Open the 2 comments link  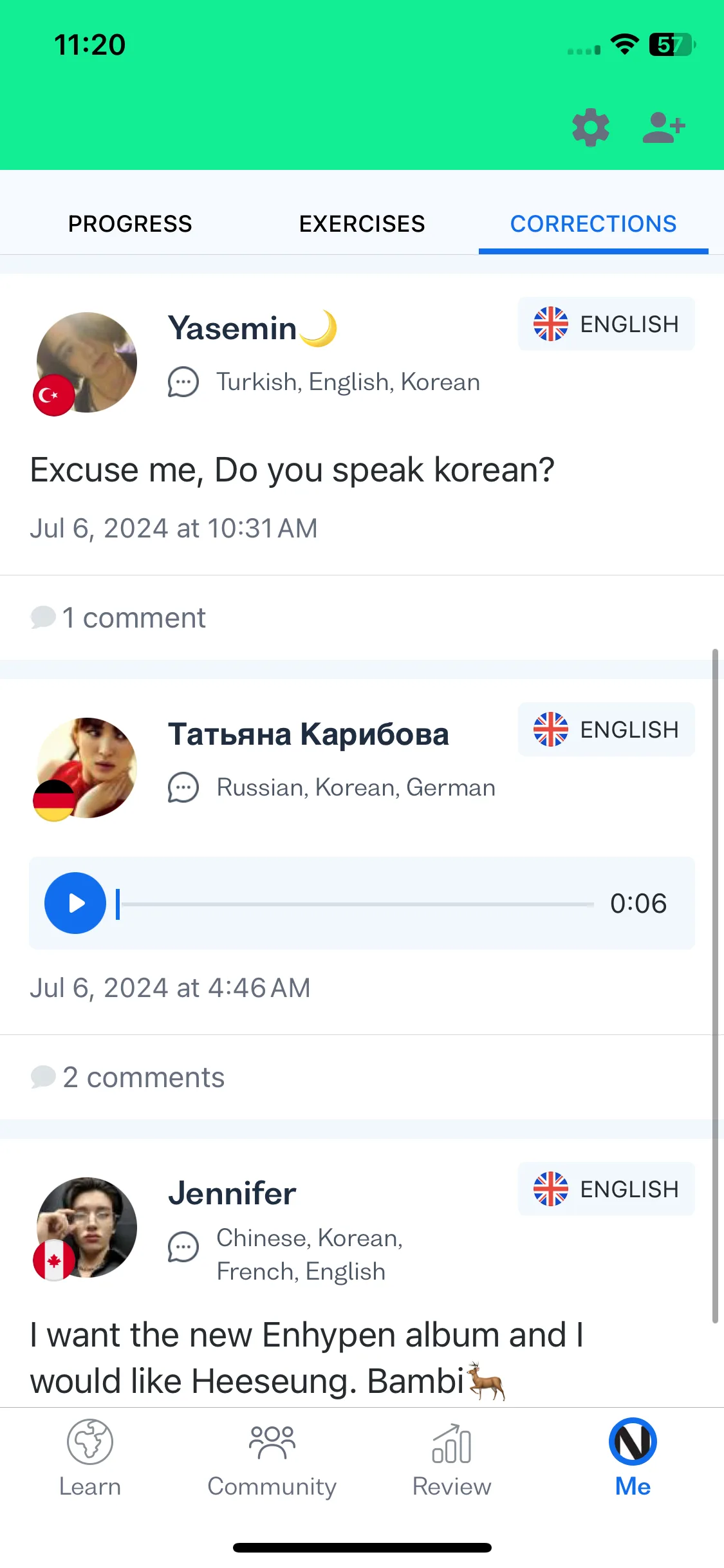127,1078
